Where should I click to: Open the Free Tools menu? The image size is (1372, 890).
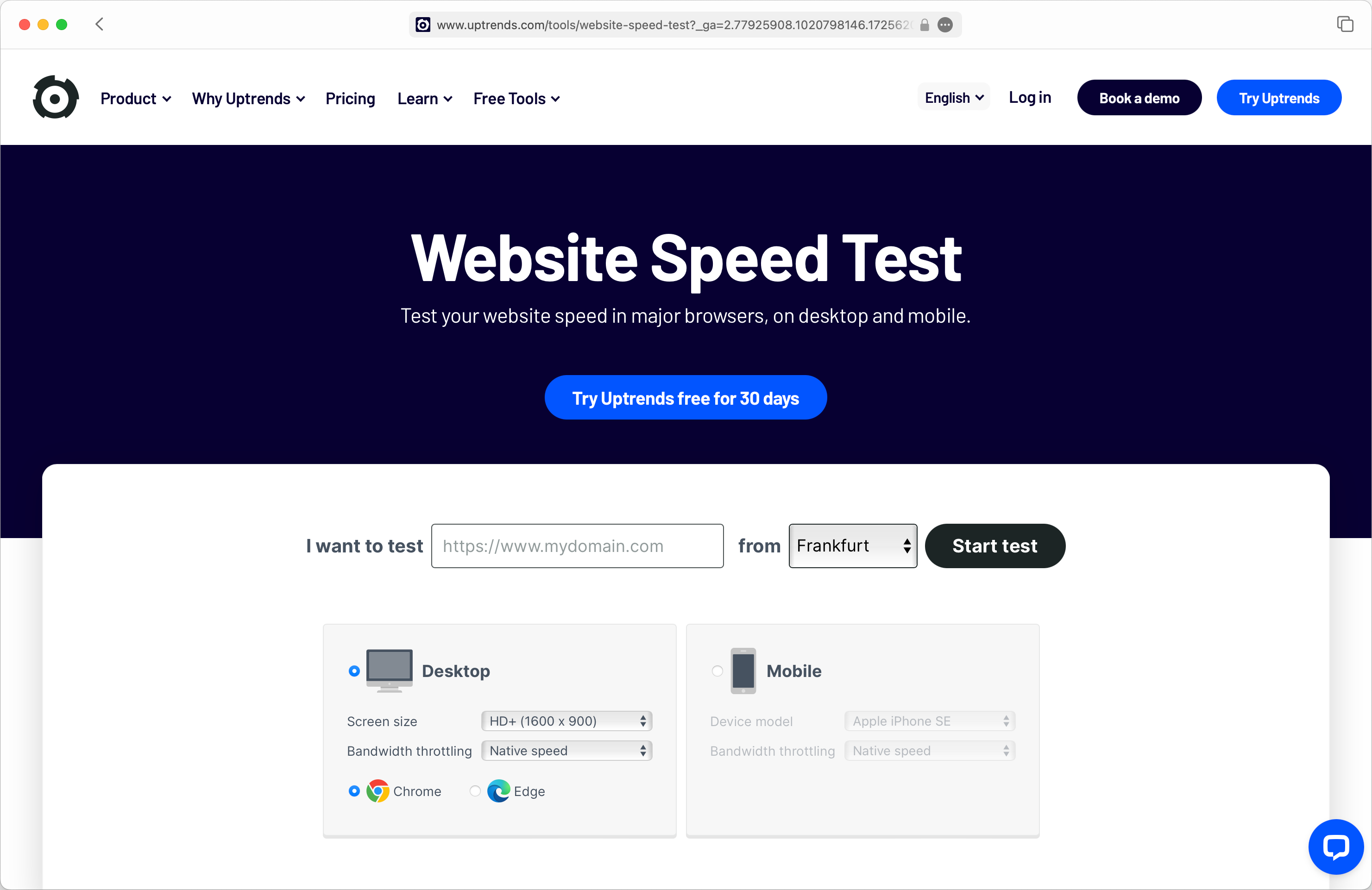515,98
